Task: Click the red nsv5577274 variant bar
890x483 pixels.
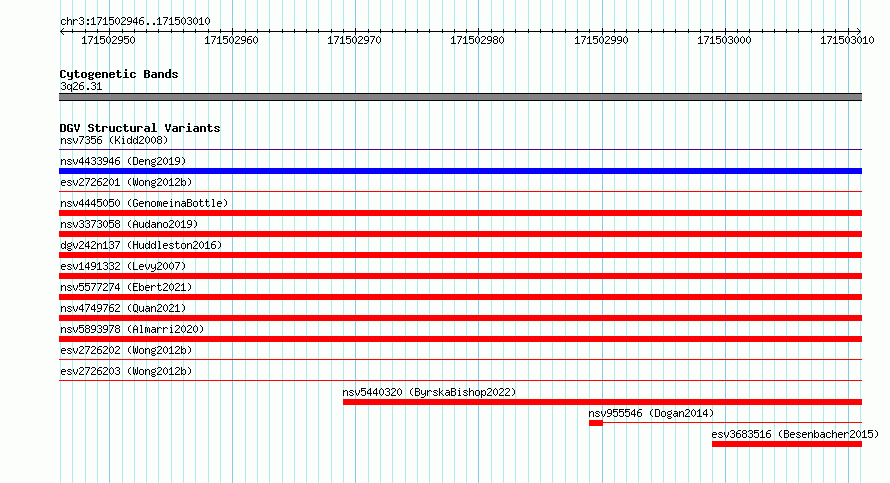Action: click(x=460, y=297)
